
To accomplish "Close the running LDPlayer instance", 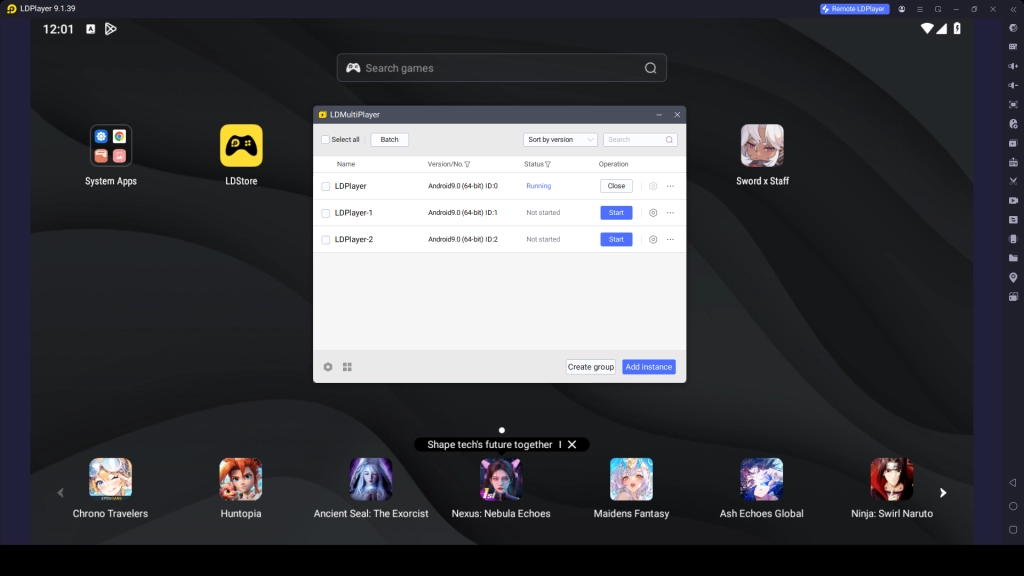I will pos(616,186).
